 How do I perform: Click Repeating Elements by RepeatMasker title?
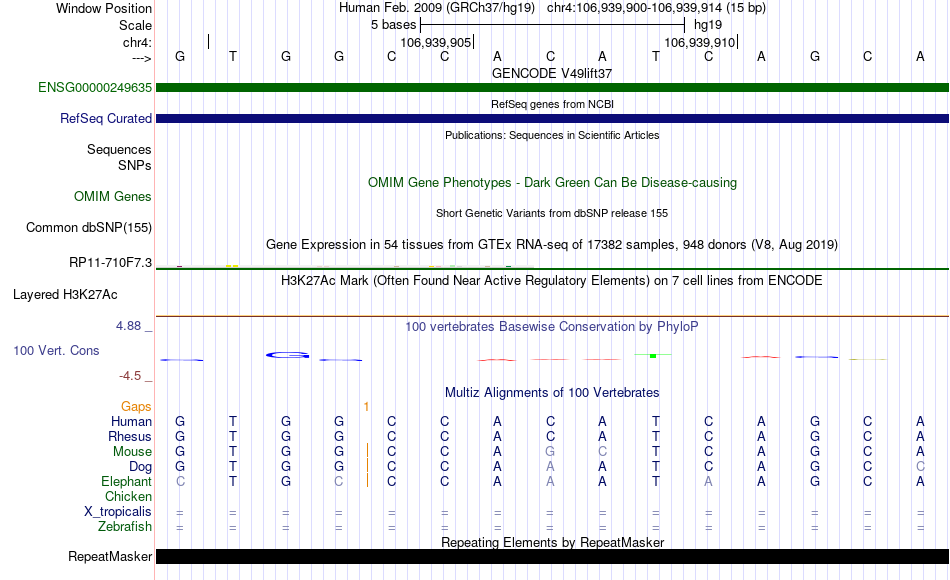pos(552,542)
